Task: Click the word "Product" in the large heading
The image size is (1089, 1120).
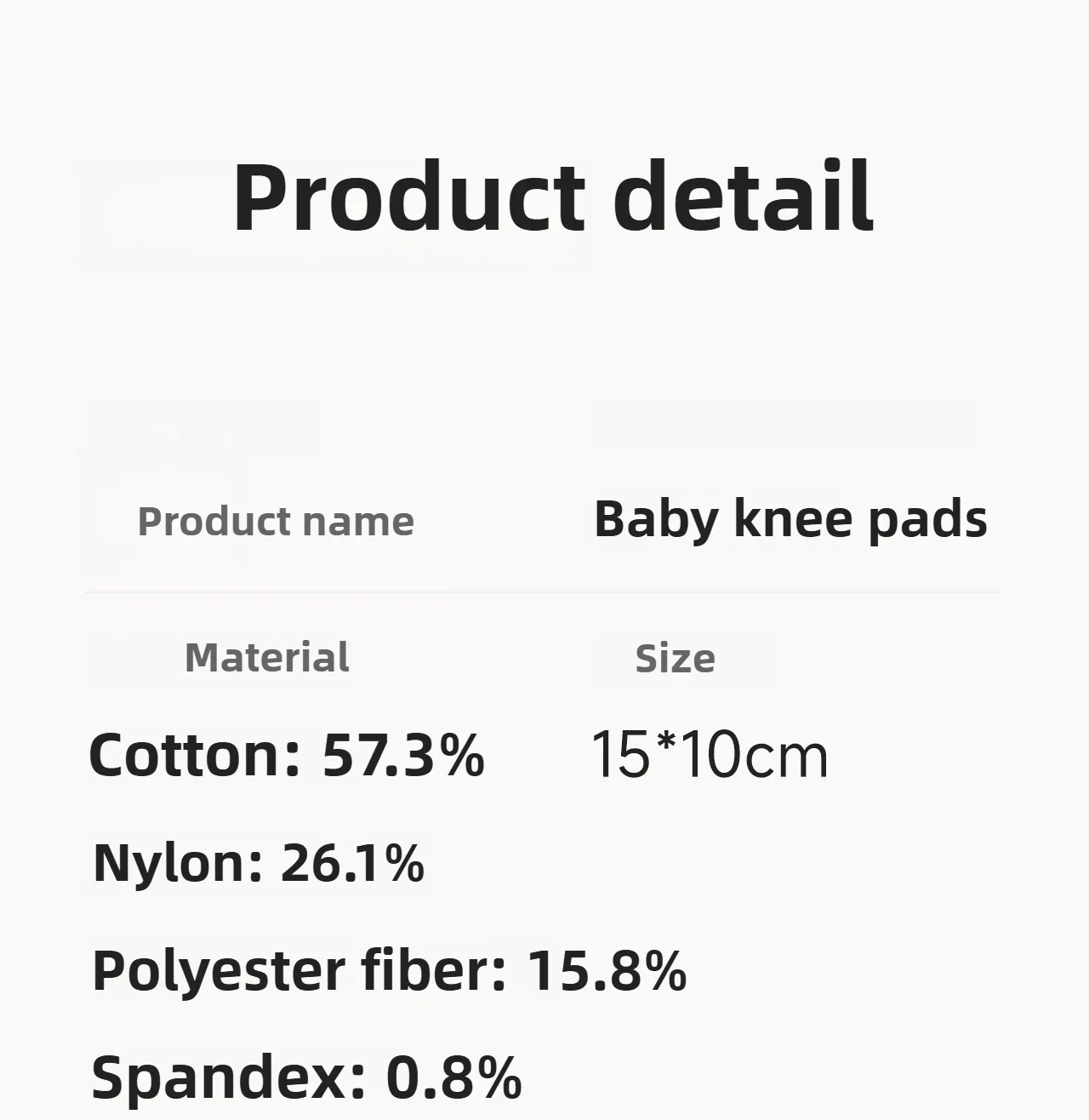Action: 408,197
